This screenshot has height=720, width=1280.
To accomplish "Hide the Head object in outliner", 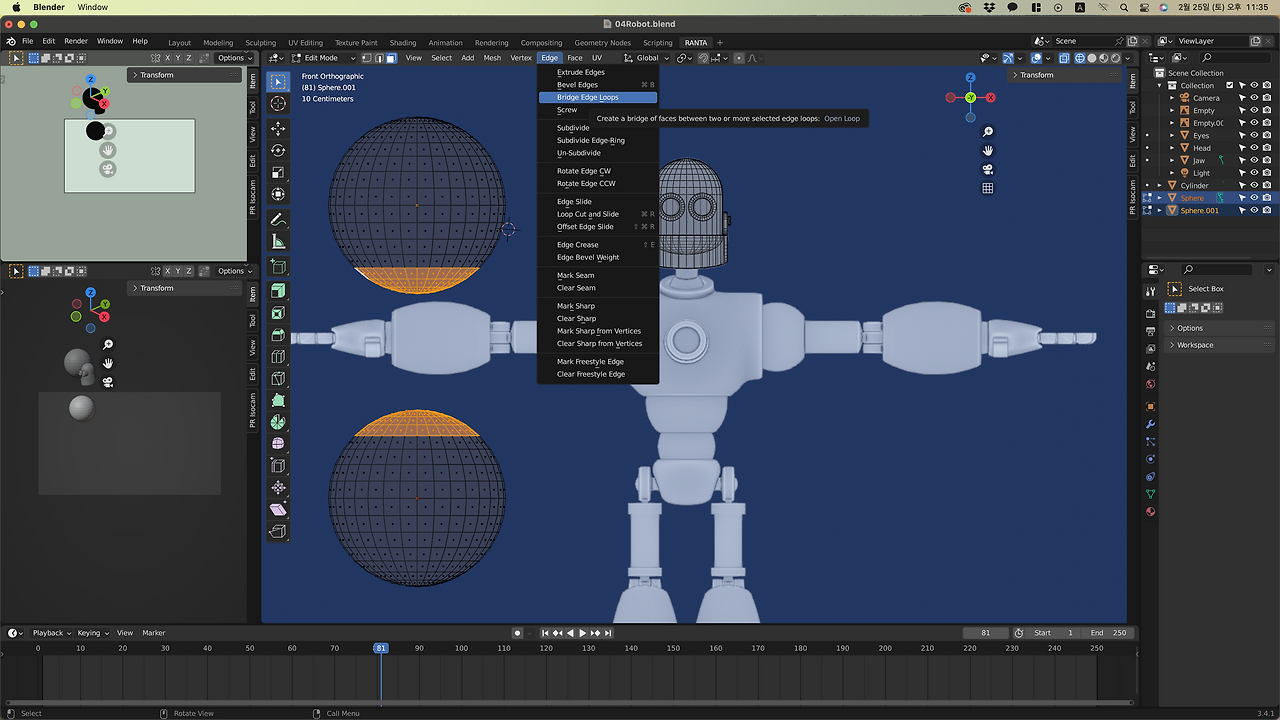I will click(x=1254, y=148).
